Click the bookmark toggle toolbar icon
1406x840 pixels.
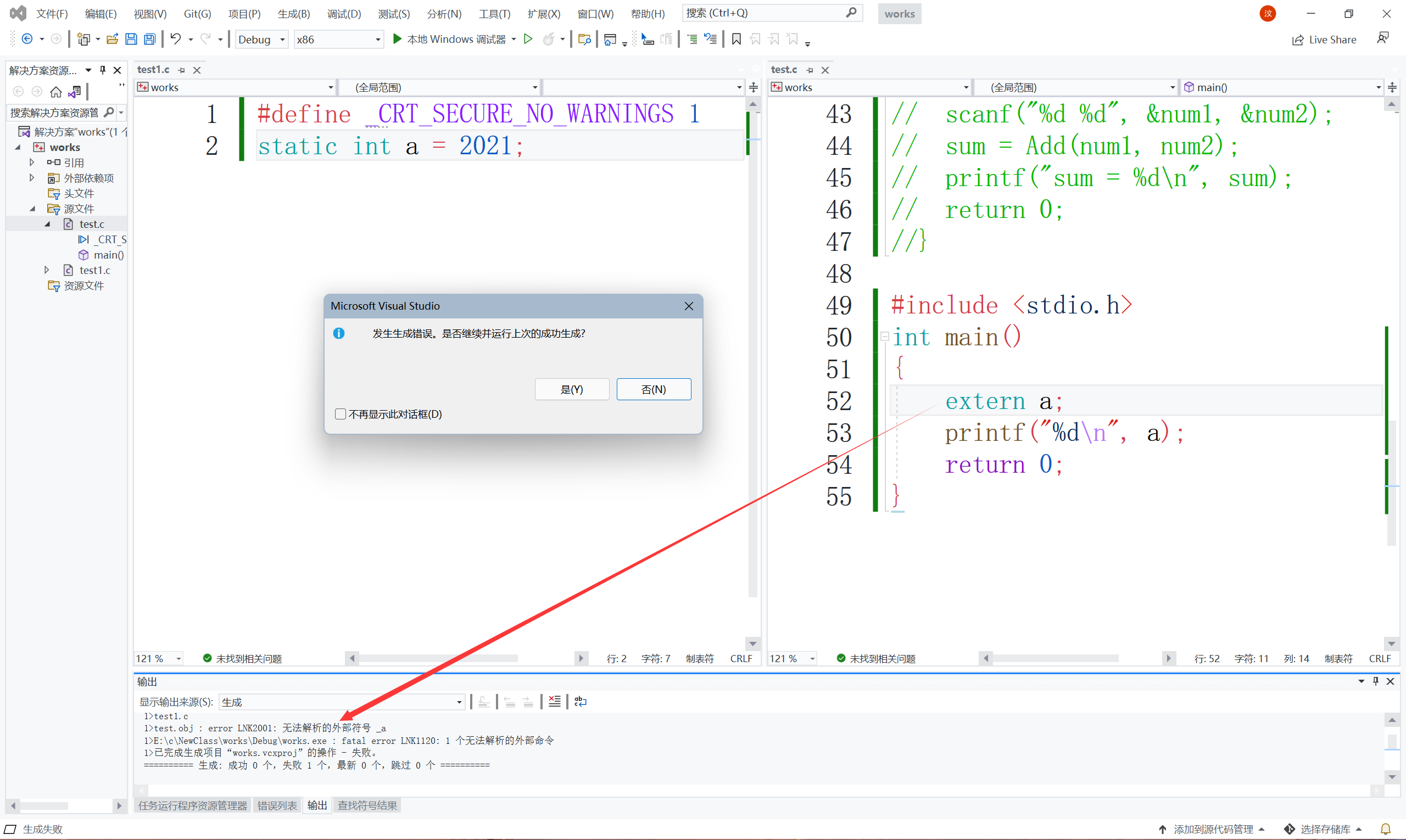736,39
